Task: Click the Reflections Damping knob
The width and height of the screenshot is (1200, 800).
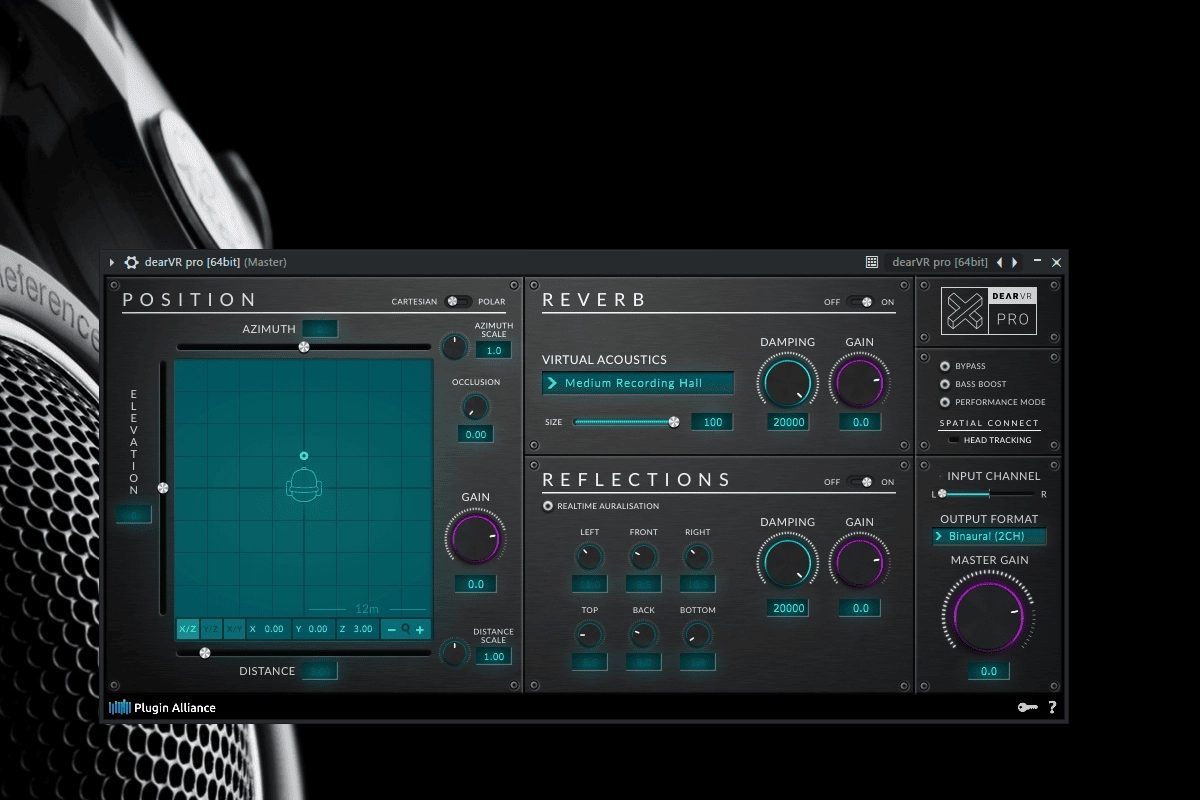Action: coord(788,562)
